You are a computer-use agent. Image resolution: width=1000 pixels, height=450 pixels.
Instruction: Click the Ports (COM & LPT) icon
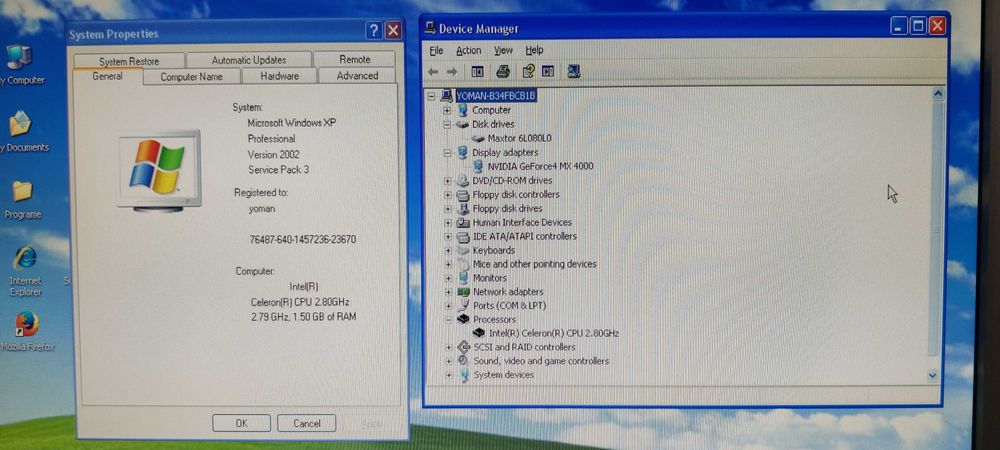tap(464, 305)
